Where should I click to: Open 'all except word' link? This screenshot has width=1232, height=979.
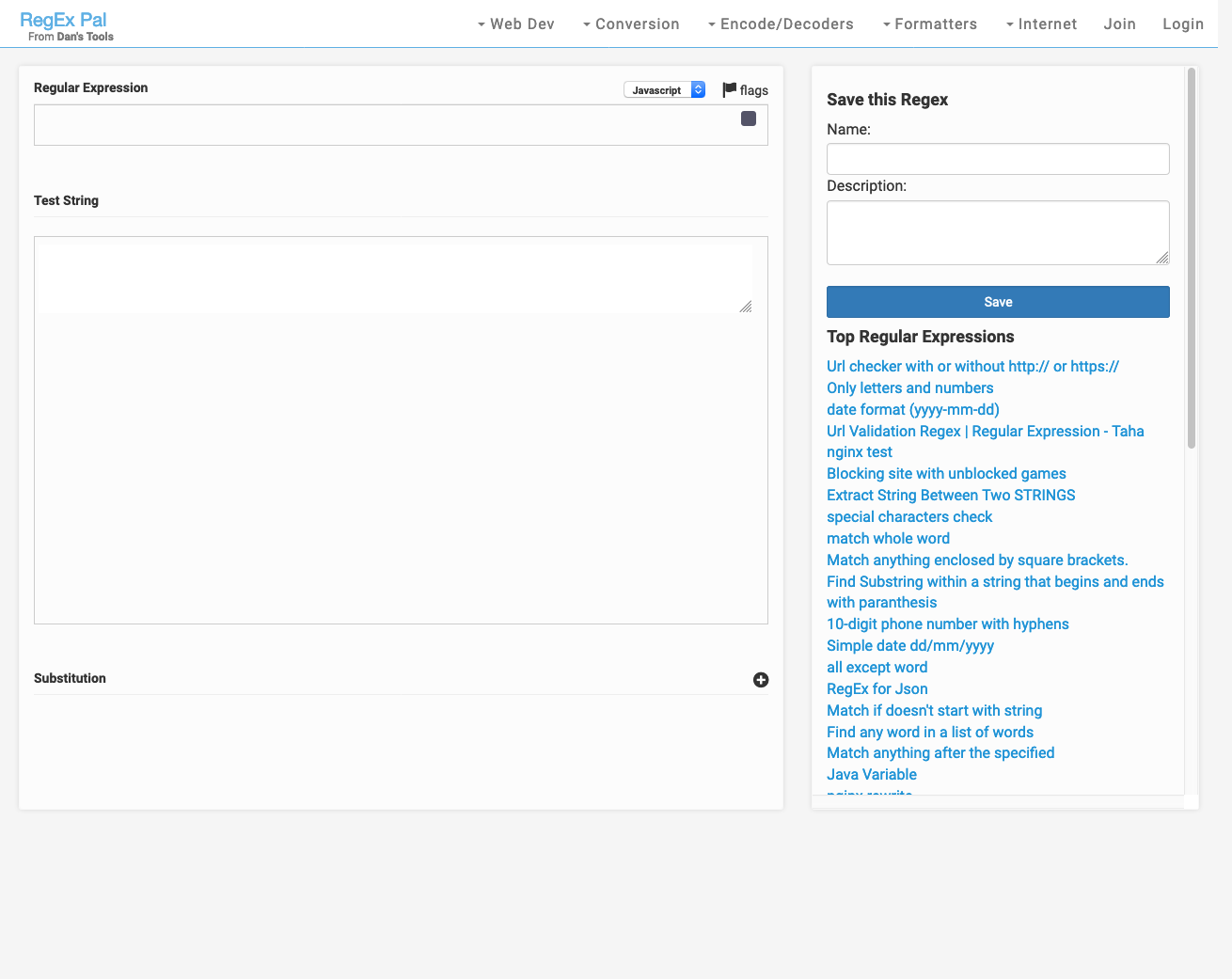point(877,668)
